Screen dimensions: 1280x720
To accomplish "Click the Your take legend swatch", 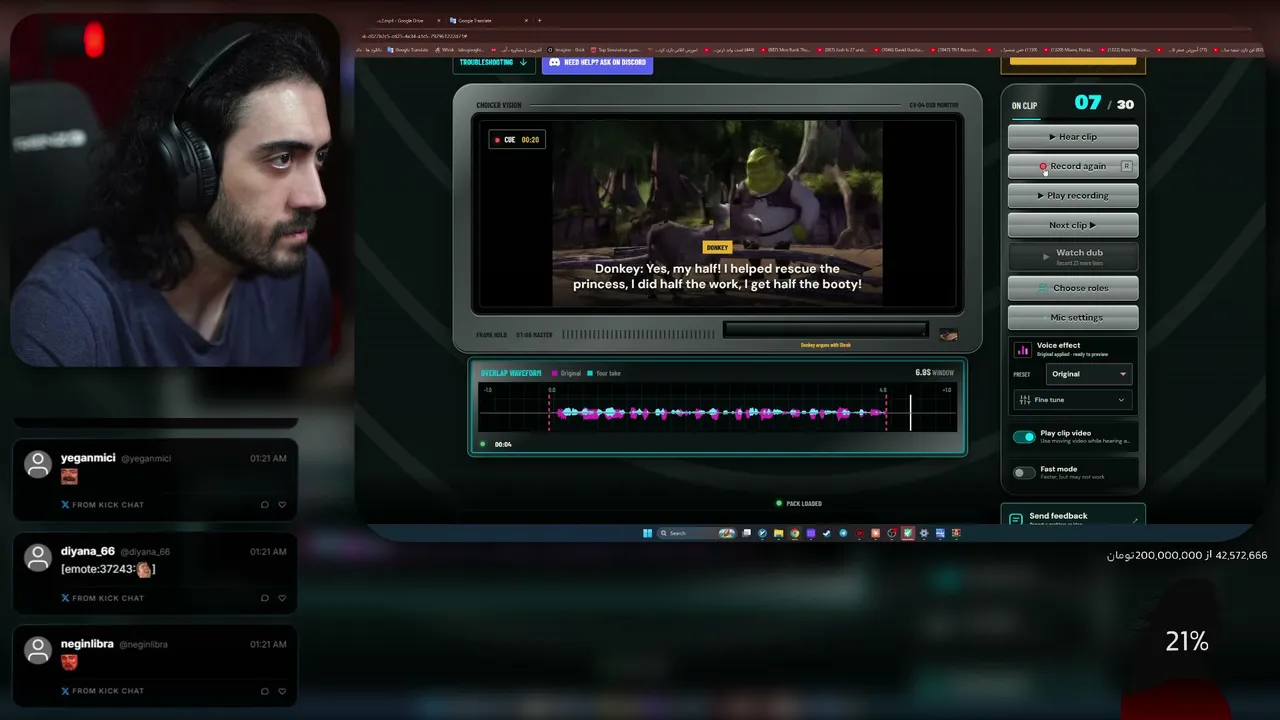I will point(591,373).
